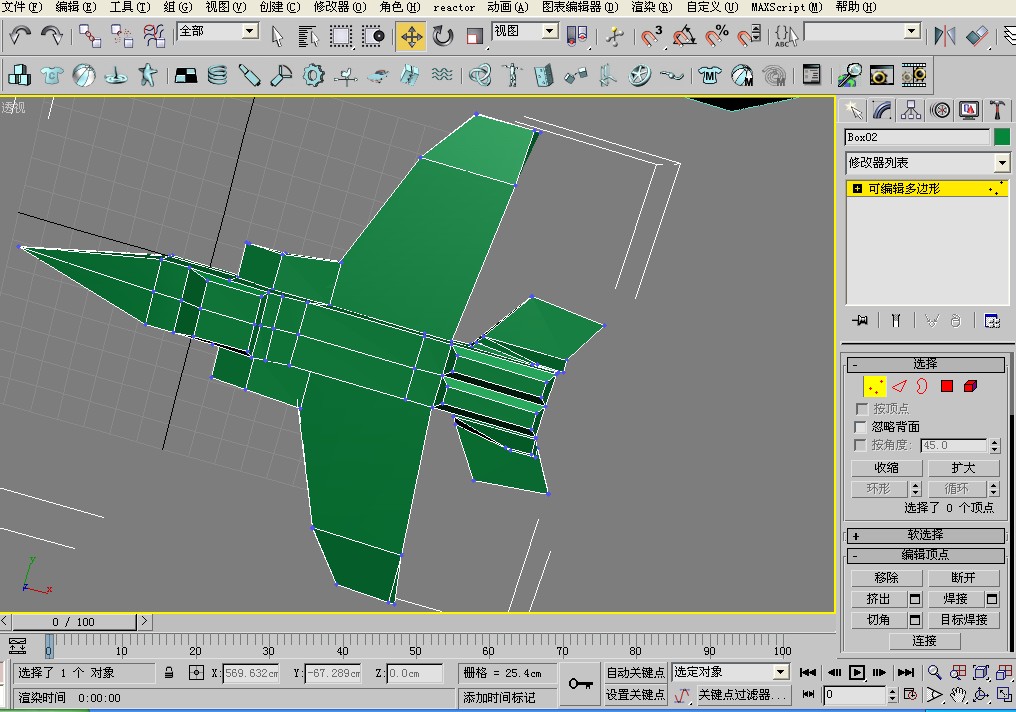Open the Hierarchy command panel tab
This screenshot has width=1016, height=712.
pyautogui.click(x=911, y=111)
